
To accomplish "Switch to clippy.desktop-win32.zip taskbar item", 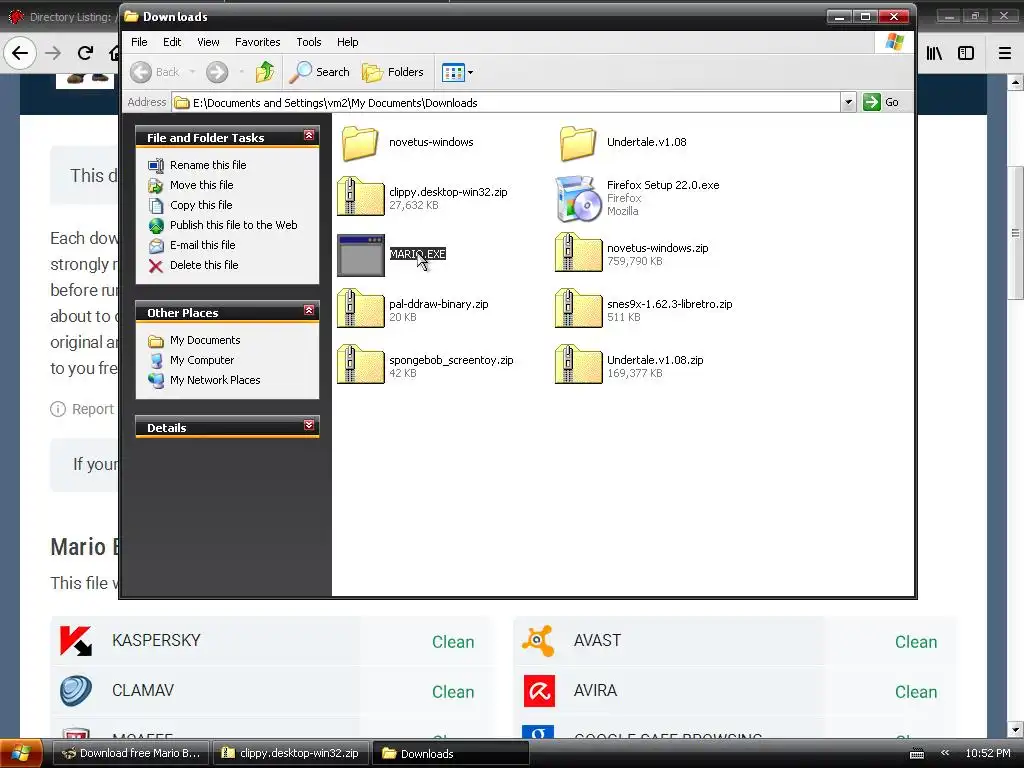I will [x=291, y=753].
